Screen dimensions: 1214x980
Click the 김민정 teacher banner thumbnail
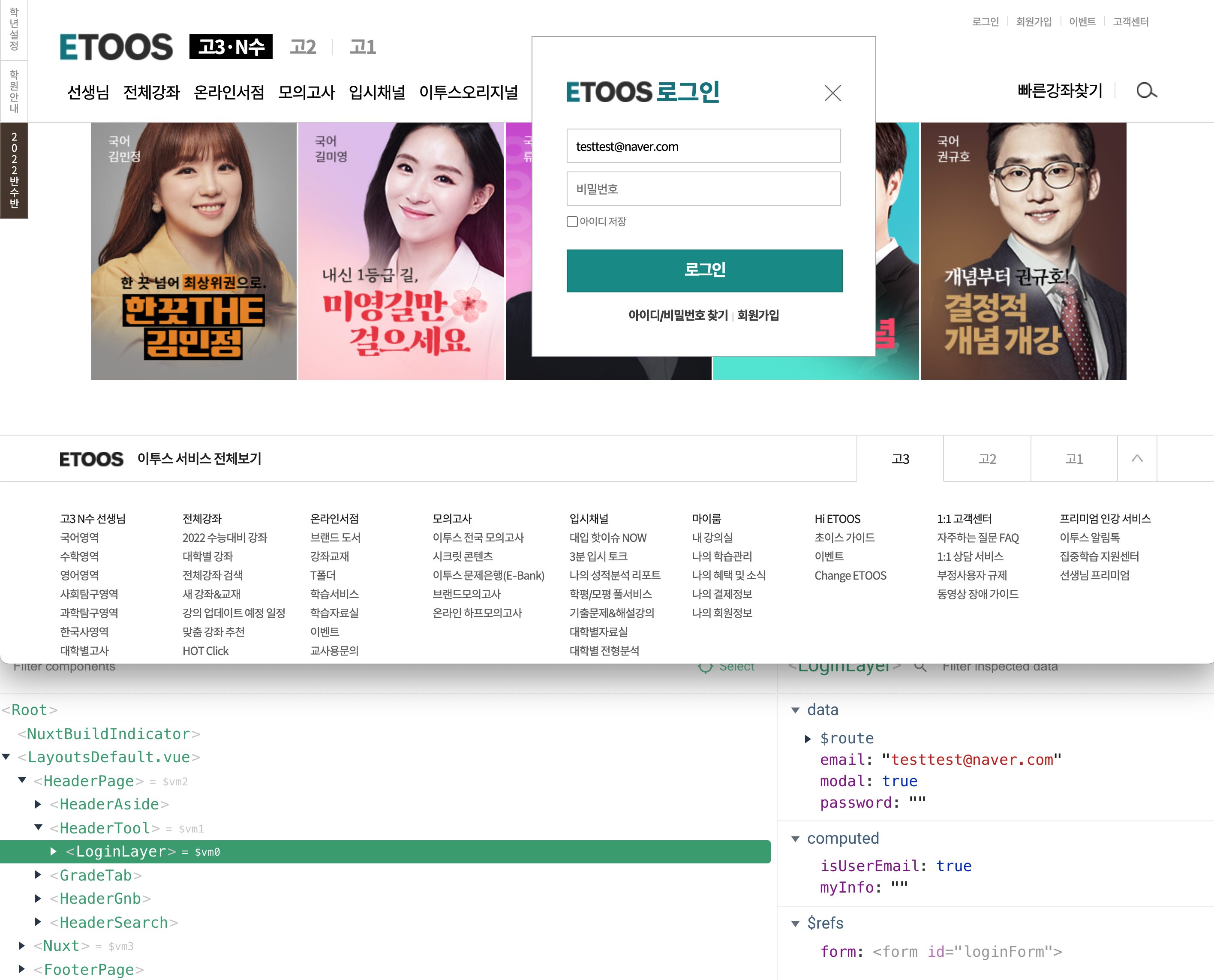pos(194,251)
